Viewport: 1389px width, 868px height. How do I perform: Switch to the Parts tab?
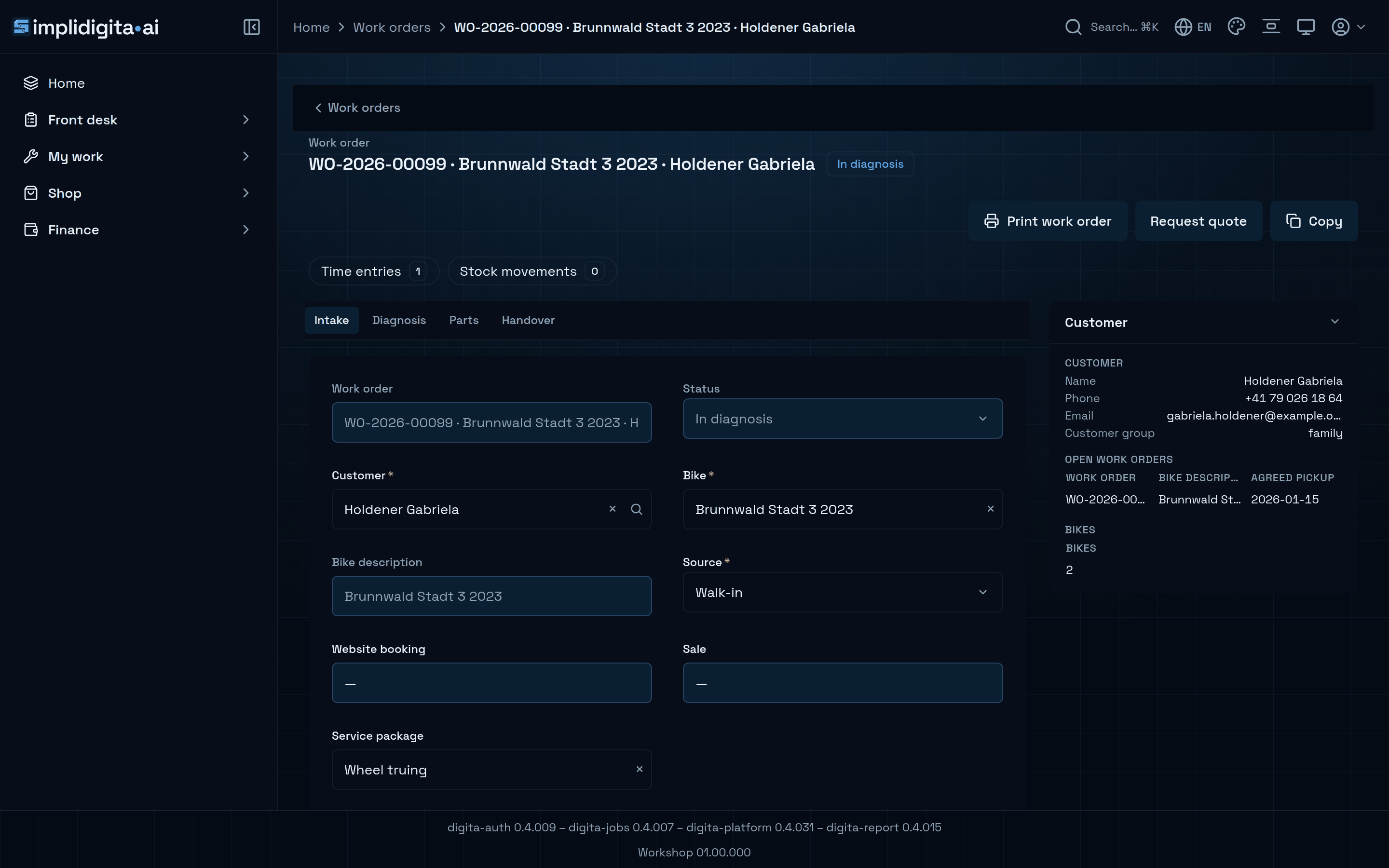pyautogui.click(x=463, y=320)
